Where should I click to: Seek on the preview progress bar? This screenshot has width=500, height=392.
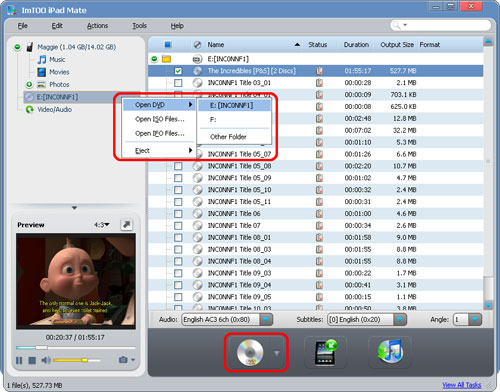[76, 348]
